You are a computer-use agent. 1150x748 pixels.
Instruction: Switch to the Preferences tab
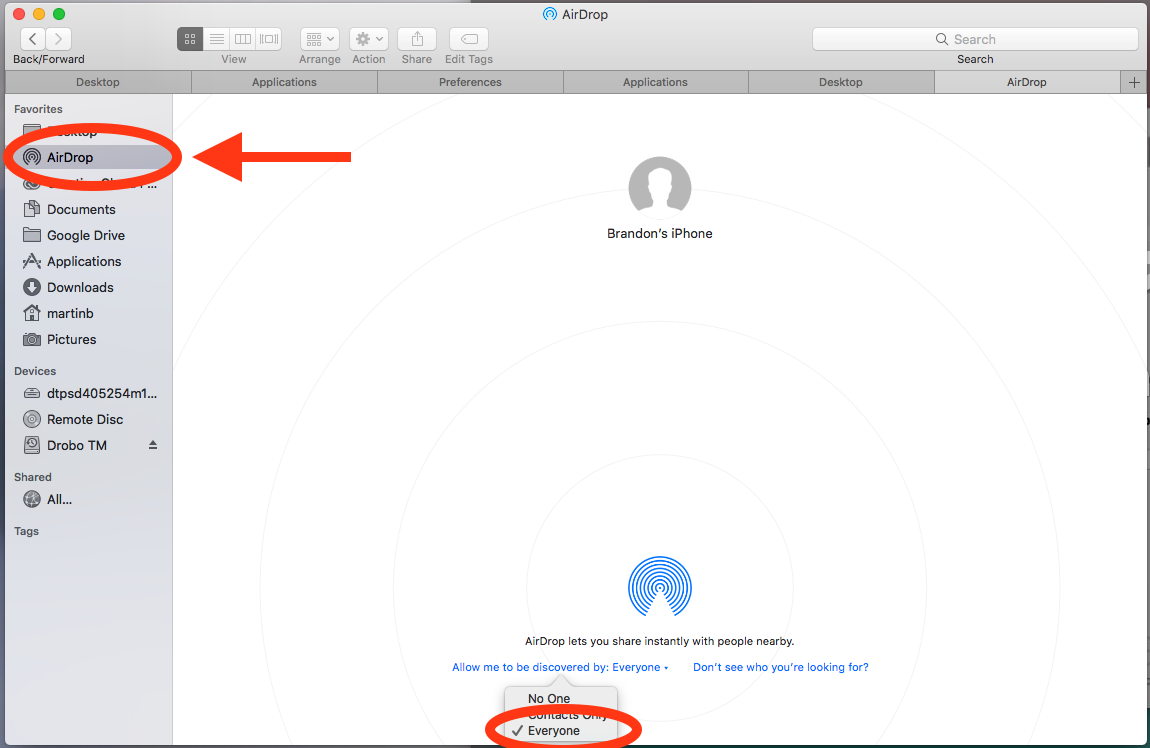click(470, 82)
